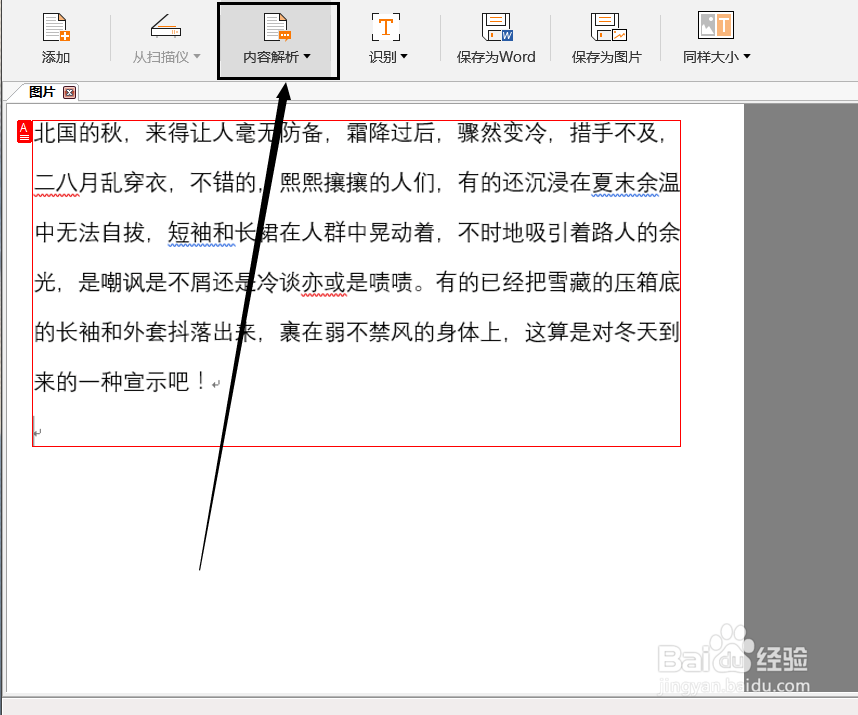Click the T-shaped 识别 recognition icon
The image size is (858, 715).
385,25
